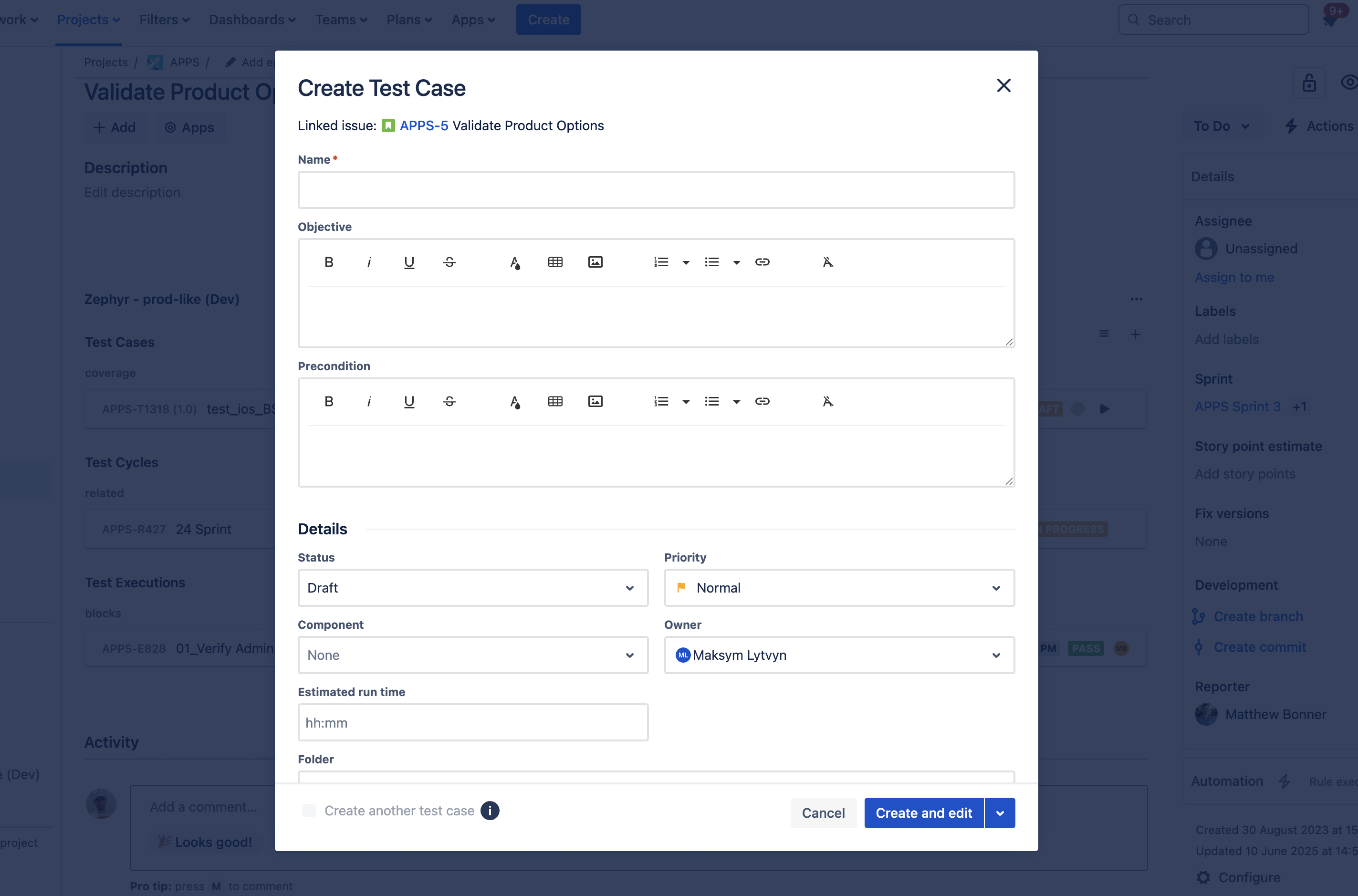This screenshot has width=1358, height=896.
Task: Open text color picker in Objective editor
Action: pos(514,262)
